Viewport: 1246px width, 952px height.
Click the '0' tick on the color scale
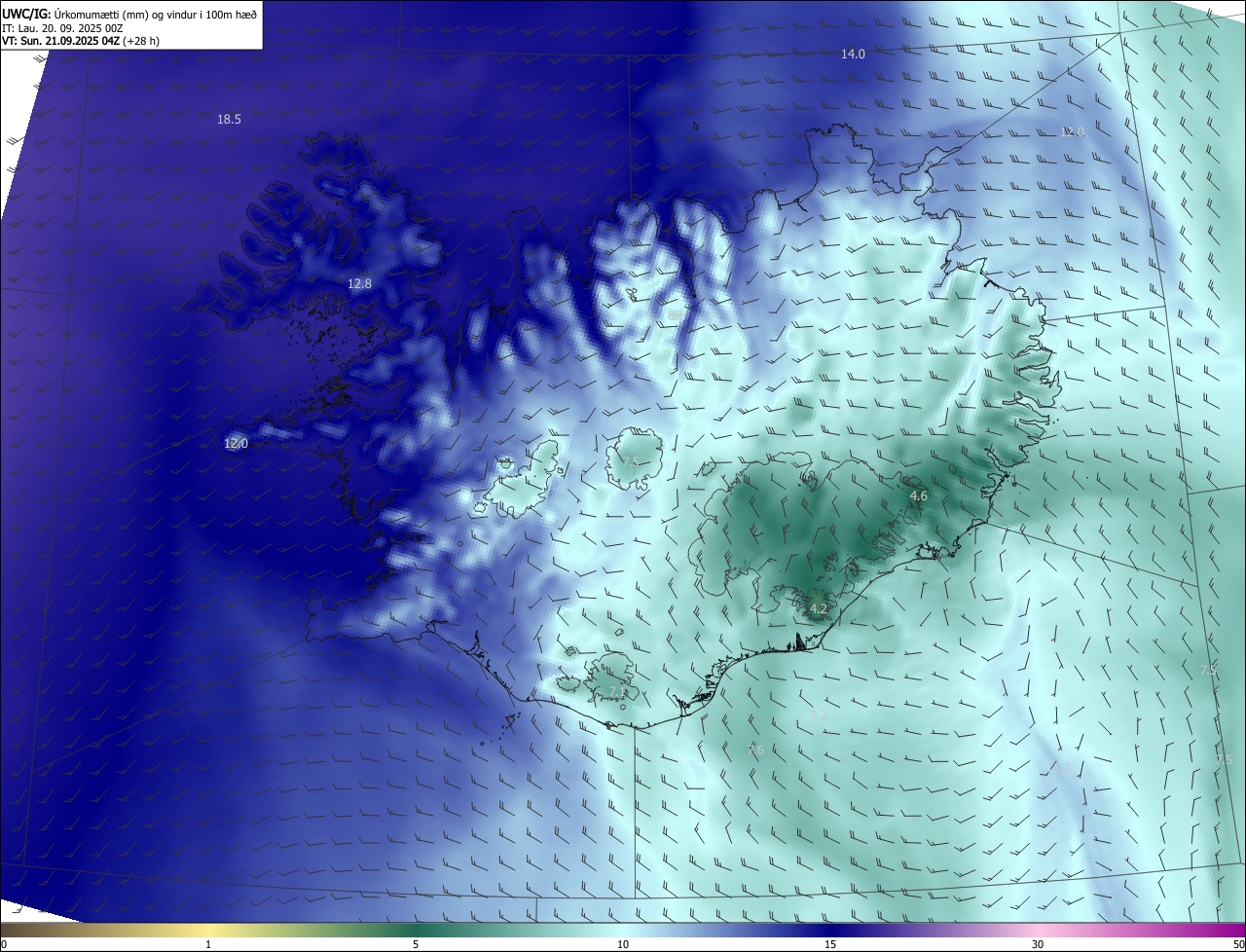tap(4, 945)
